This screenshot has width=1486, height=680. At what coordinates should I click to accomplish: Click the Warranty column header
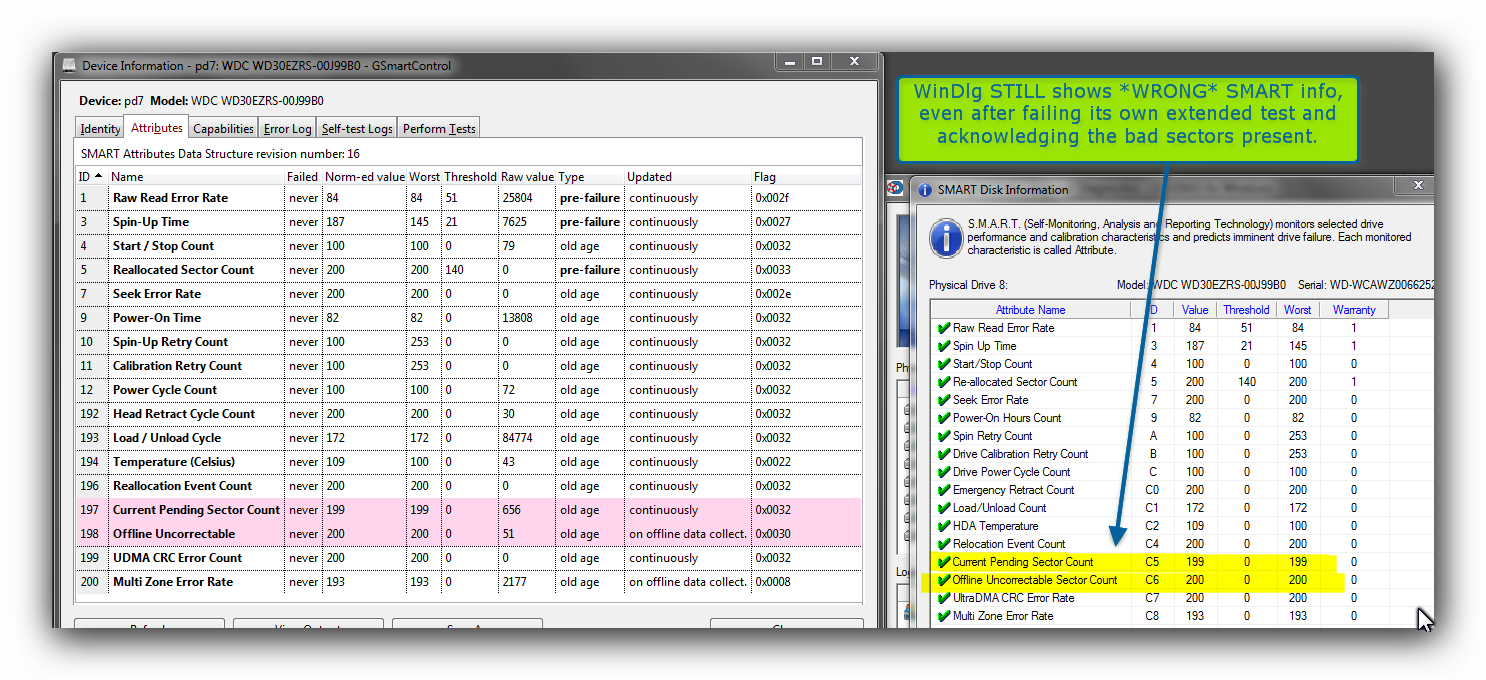tap(1354, 310)
